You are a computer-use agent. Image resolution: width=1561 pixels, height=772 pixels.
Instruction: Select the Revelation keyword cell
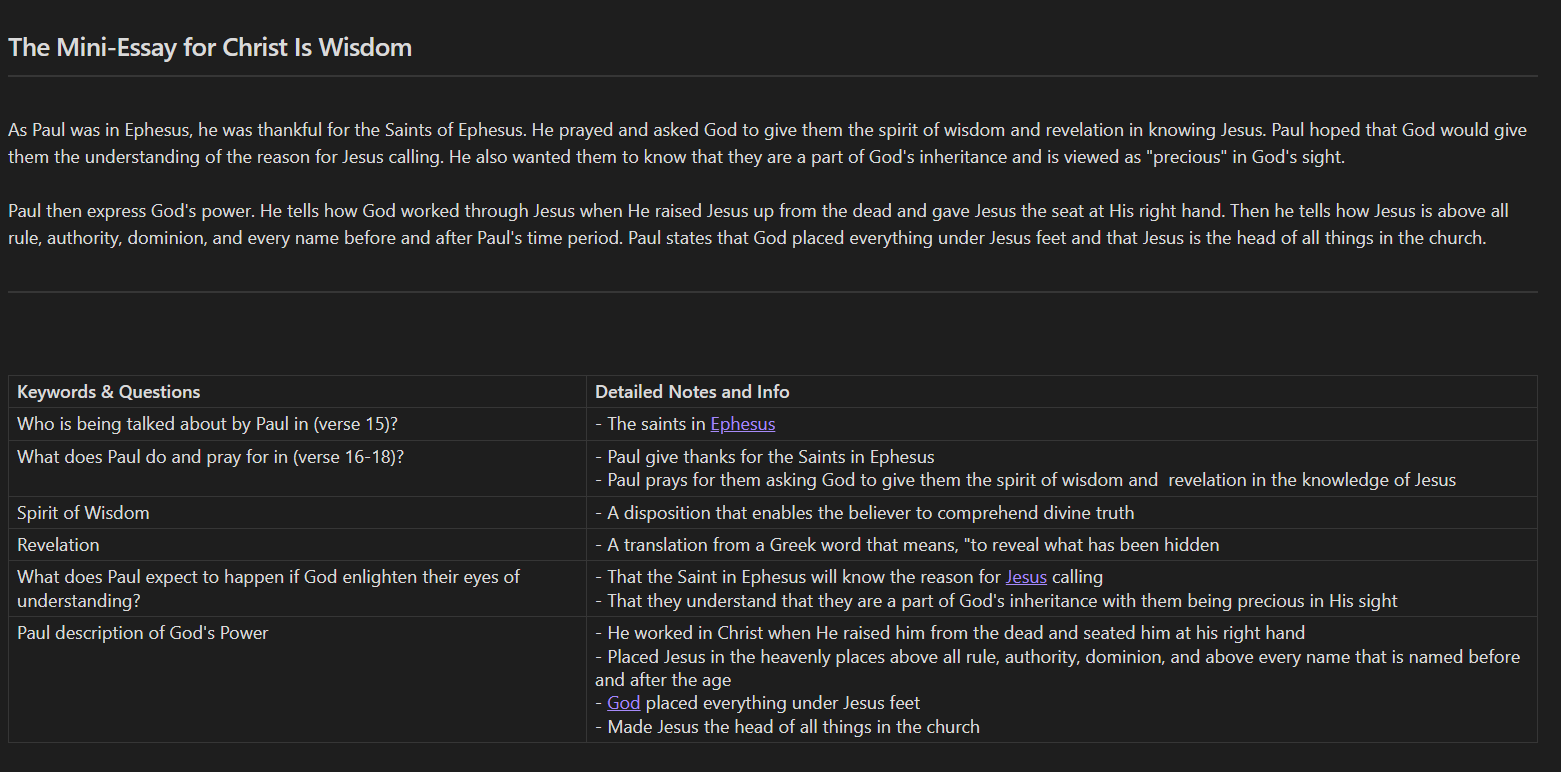[58, 545]
